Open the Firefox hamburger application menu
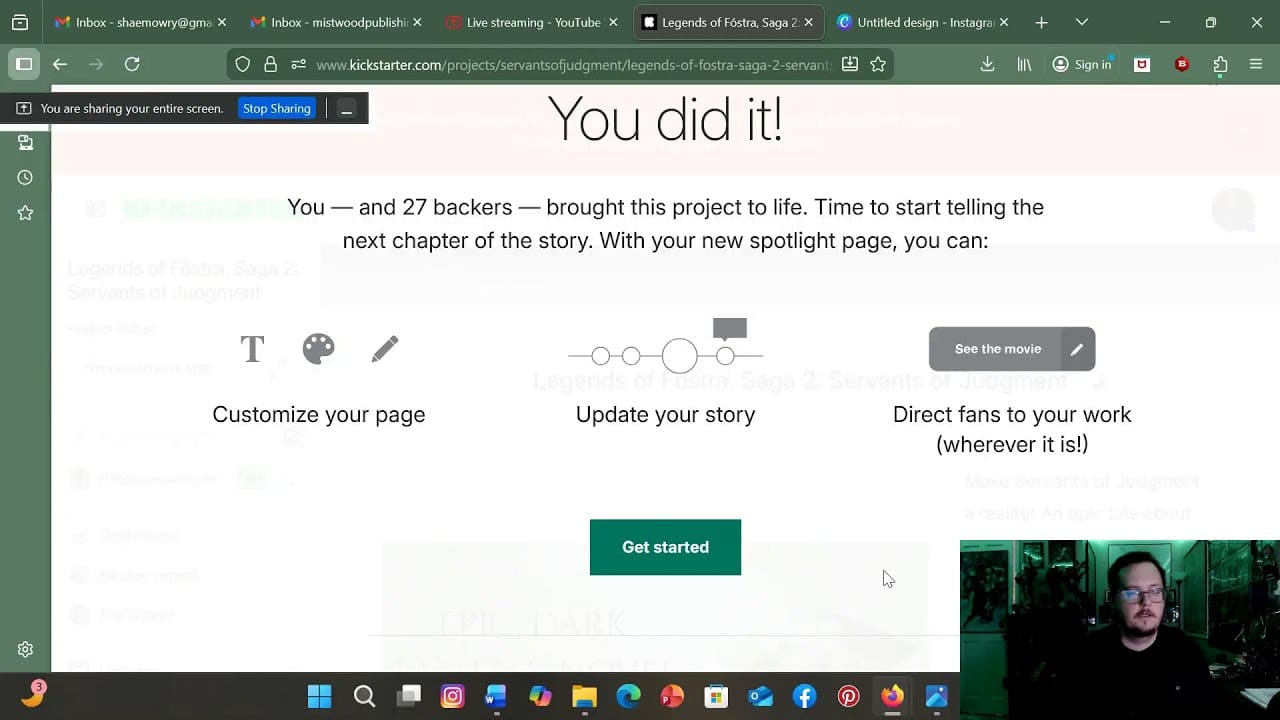This screenshot has height=720, width=1280. coord(1256,64)
